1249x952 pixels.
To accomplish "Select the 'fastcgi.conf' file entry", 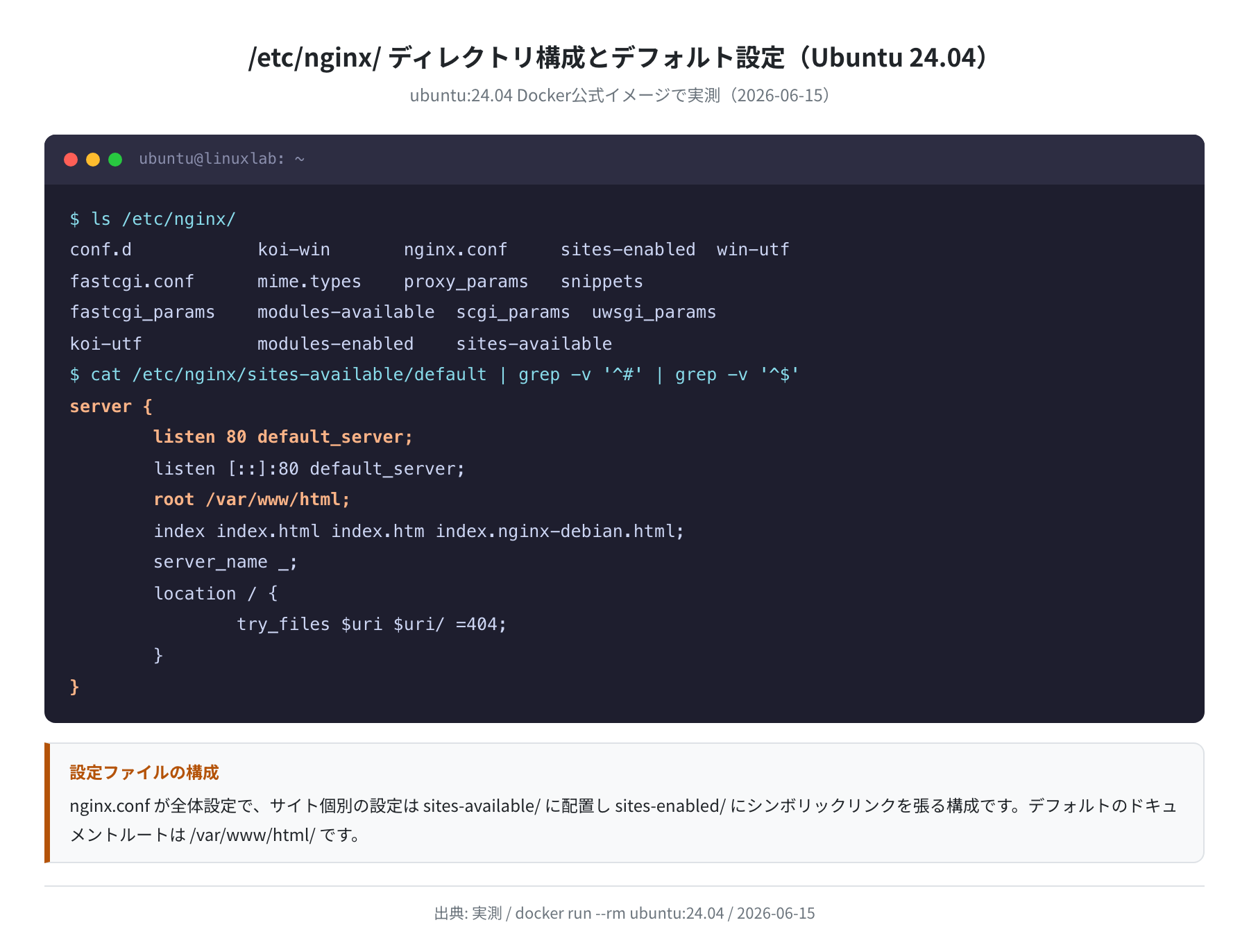I will pos(132,282).
